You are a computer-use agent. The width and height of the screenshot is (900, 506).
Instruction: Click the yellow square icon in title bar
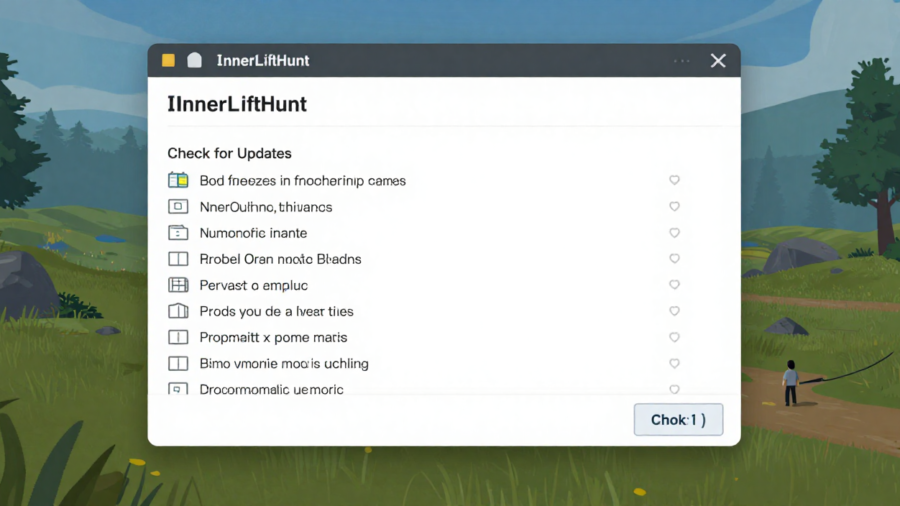point(168,60)
